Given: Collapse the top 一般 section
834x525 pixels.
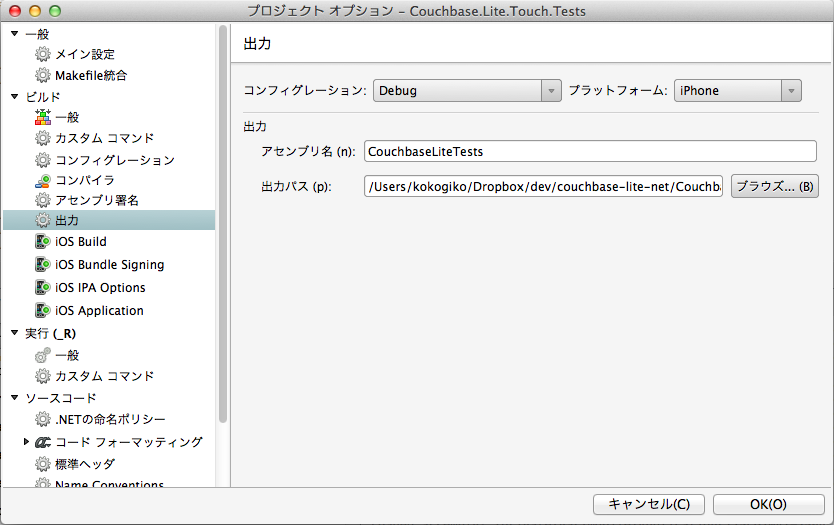Looking at the screenshot, I should point(14,34).
